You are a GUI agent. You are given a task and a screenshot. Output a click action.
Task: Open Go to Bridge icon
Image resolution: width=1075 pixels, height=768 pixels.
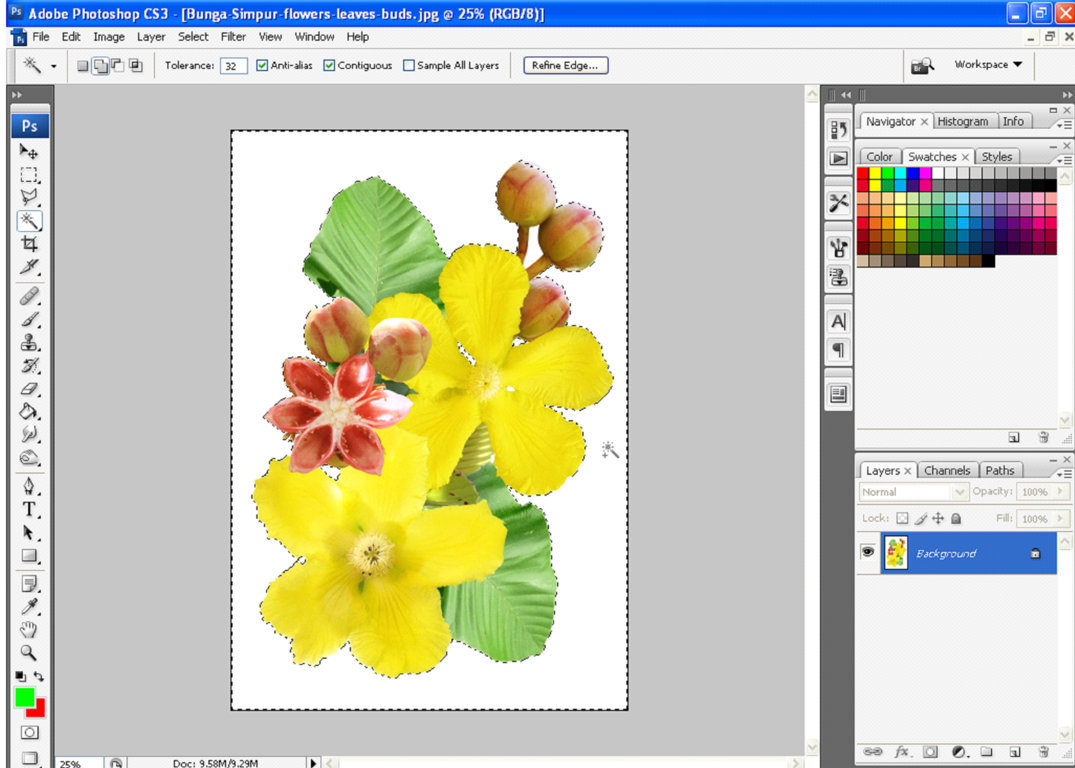click(x=922, y=66)
